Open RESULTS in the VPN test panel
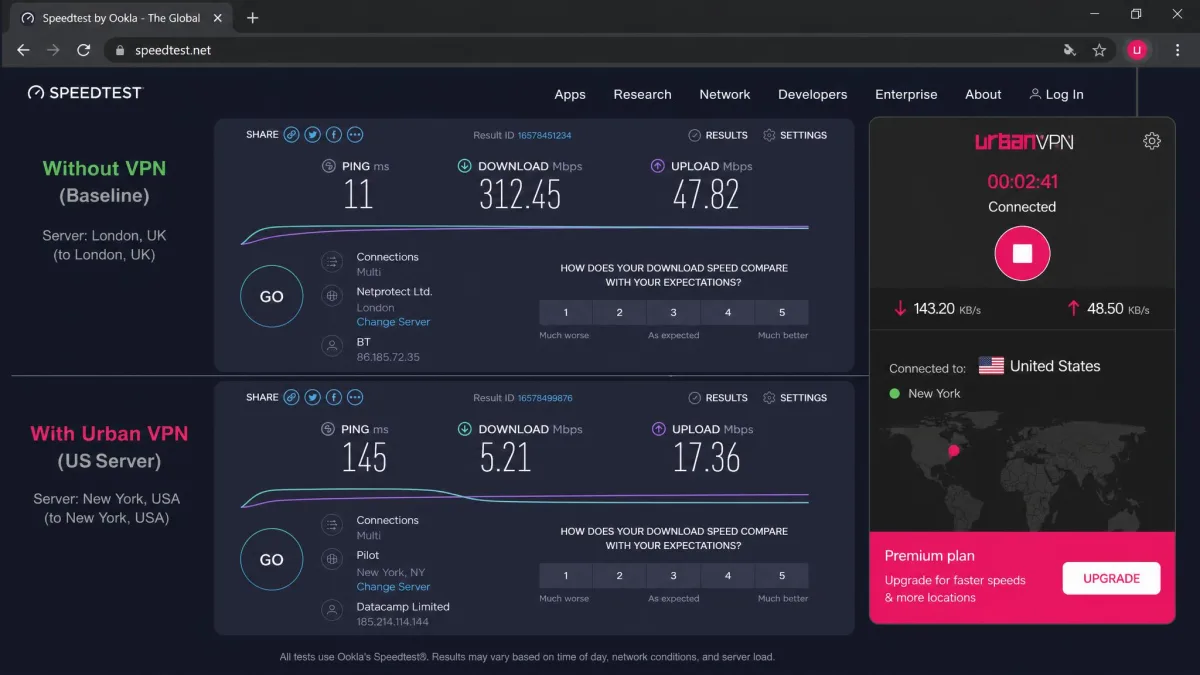This screenshot has width=1200, height=675. [718, 398]
